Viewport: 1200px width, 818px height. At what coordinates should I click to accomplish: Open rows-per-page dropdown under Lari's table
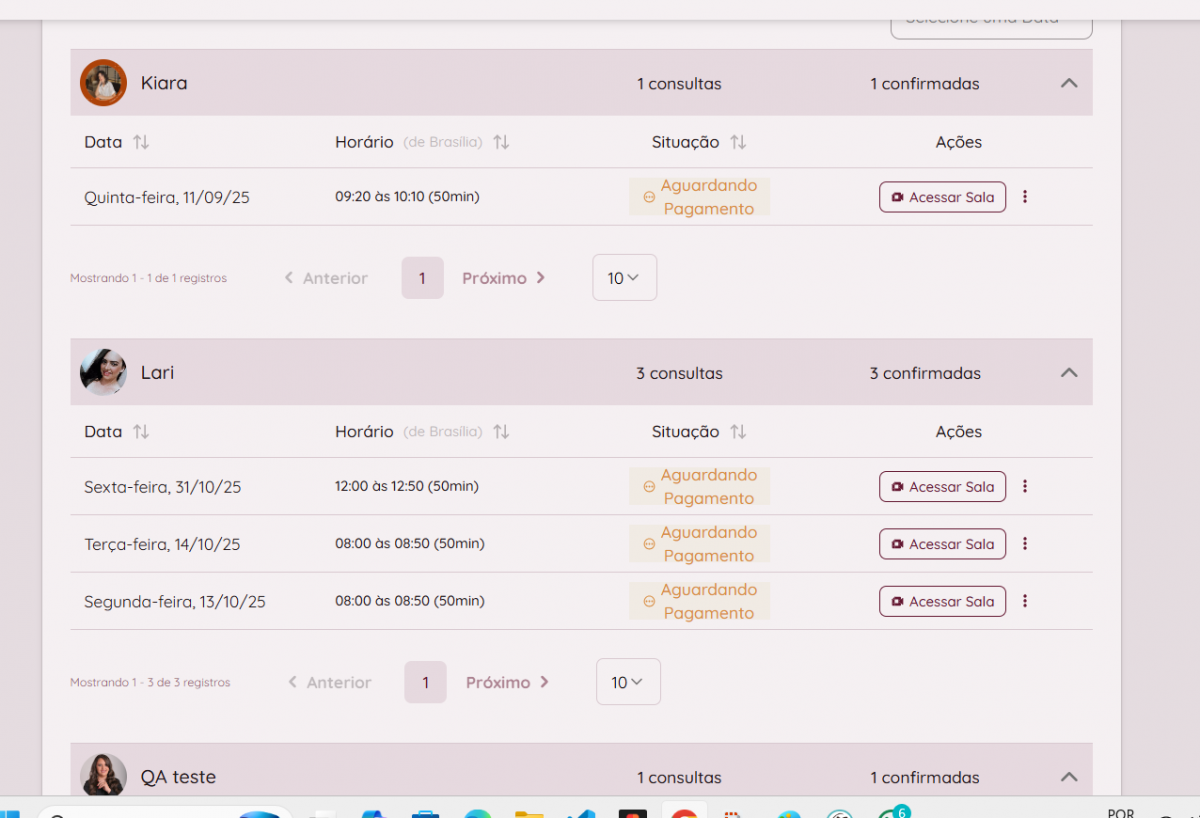tap(628, 682)
